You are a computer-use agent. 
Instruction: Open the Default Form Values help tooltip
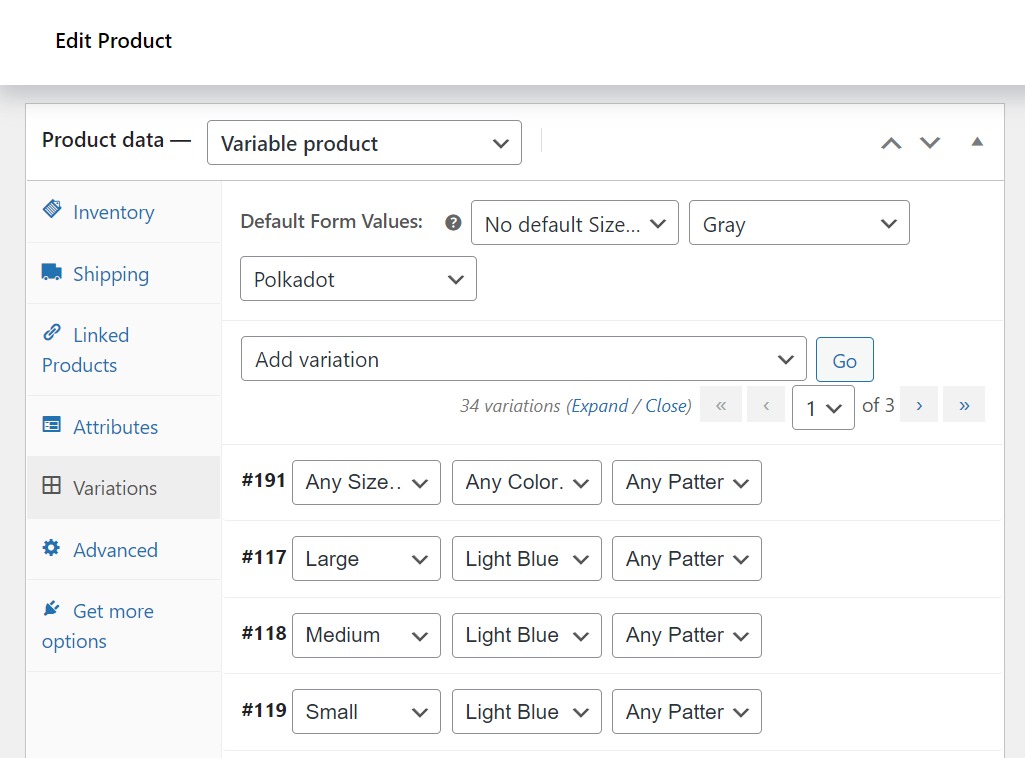(453, 222)
